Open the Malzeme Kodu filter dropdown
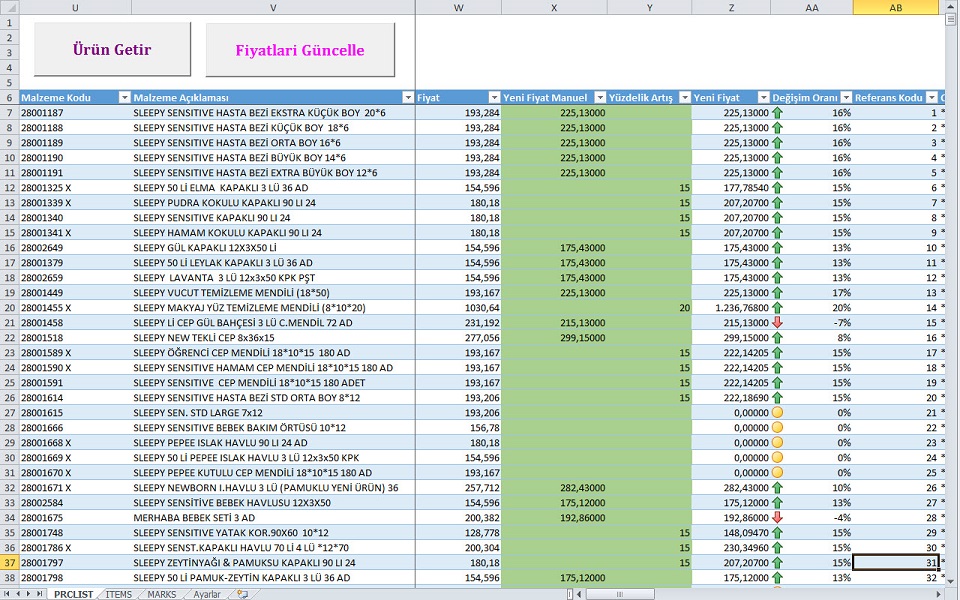 coord(124,97)
